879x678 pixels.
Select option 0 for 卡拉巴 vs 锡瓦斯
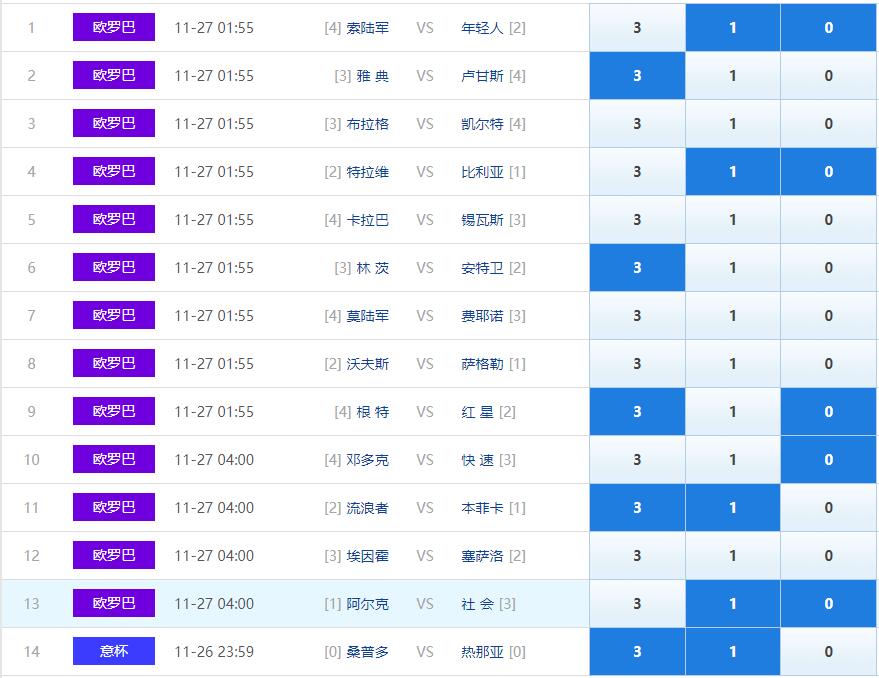click(x=829, y=220)
